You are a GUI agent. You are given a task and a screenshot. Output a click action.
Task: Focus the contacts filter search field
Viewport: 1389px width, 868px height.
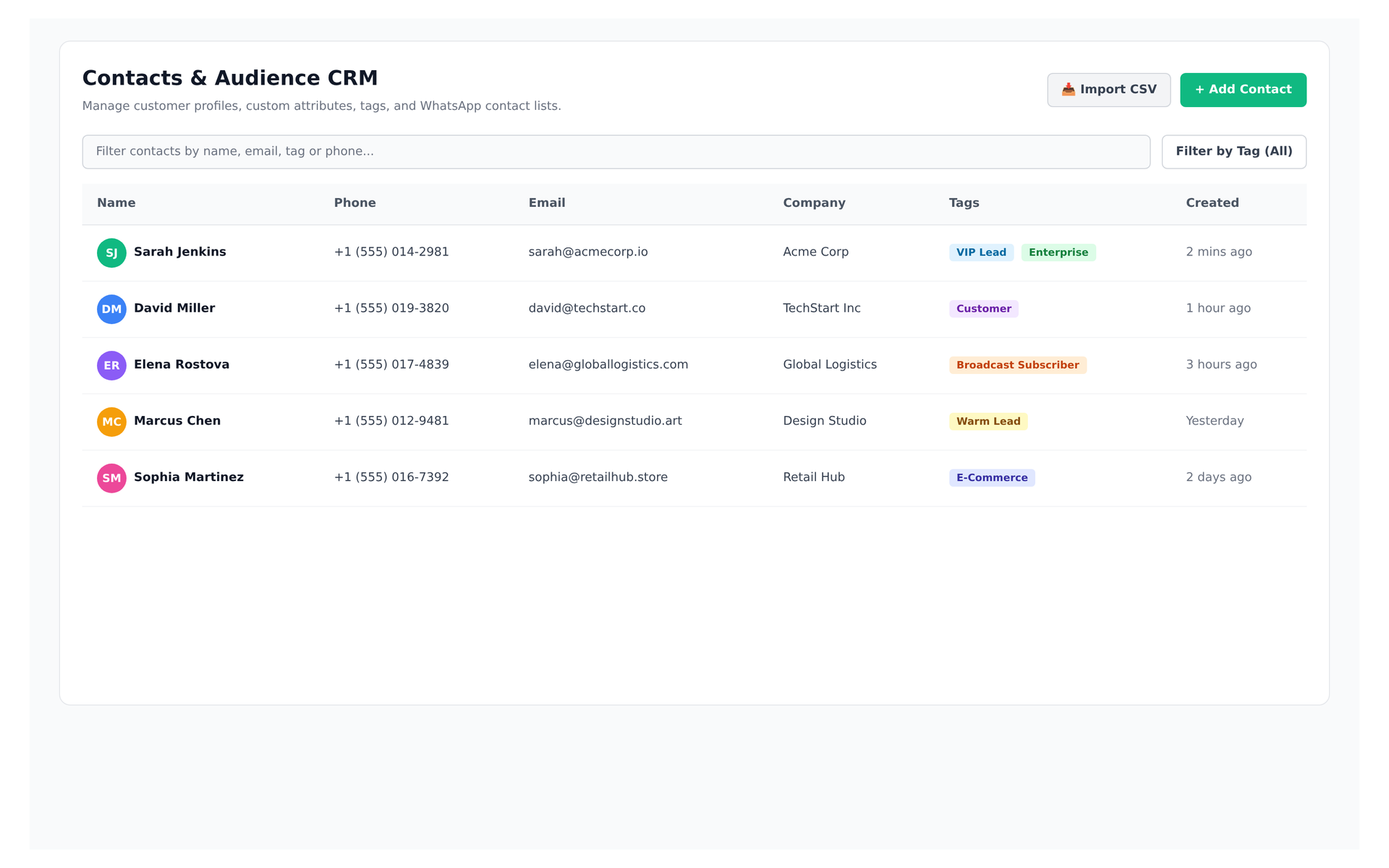tap(616, 152)
